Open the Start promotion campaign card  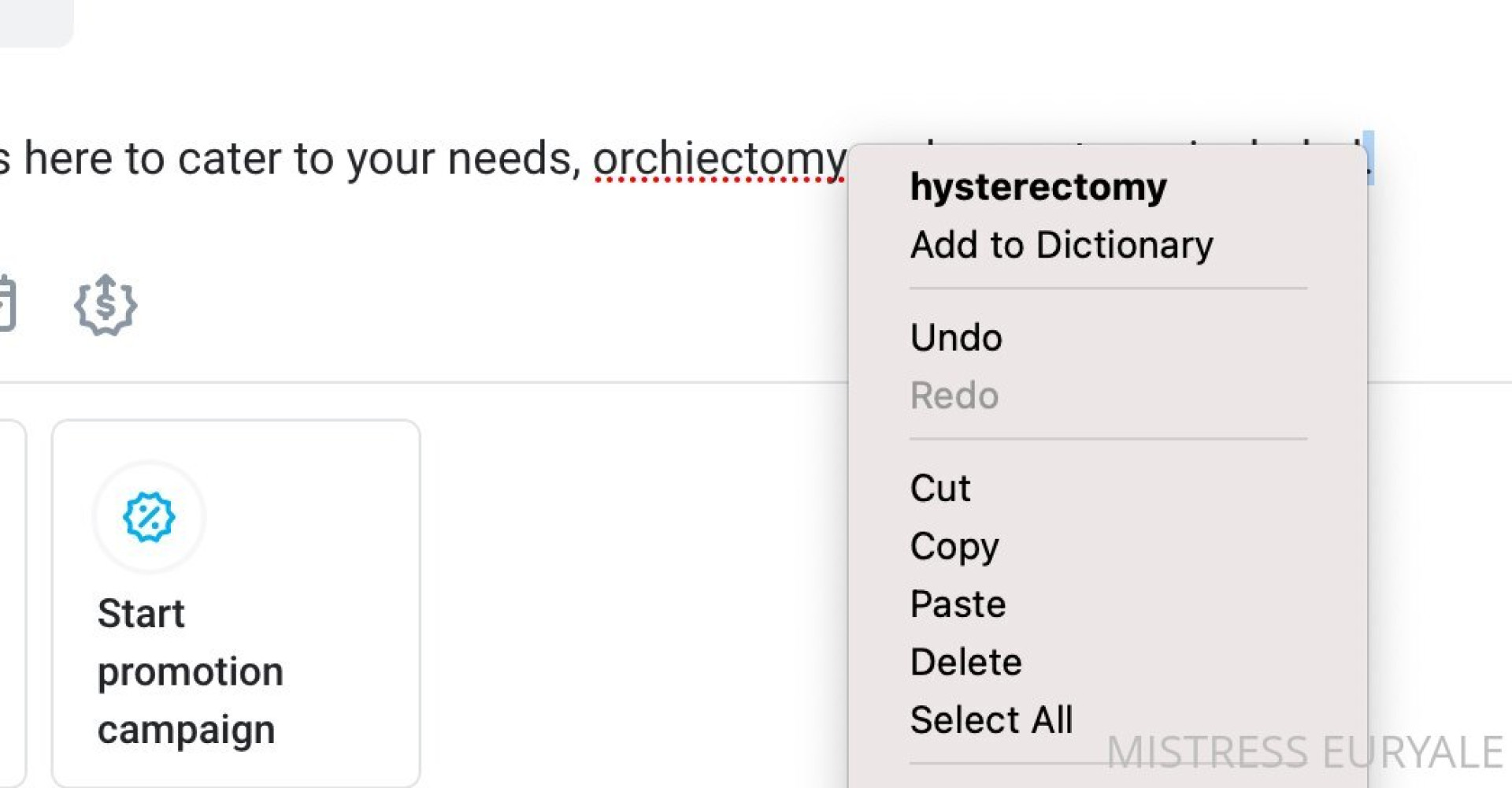pyautogui.click(x=235, y=603)
